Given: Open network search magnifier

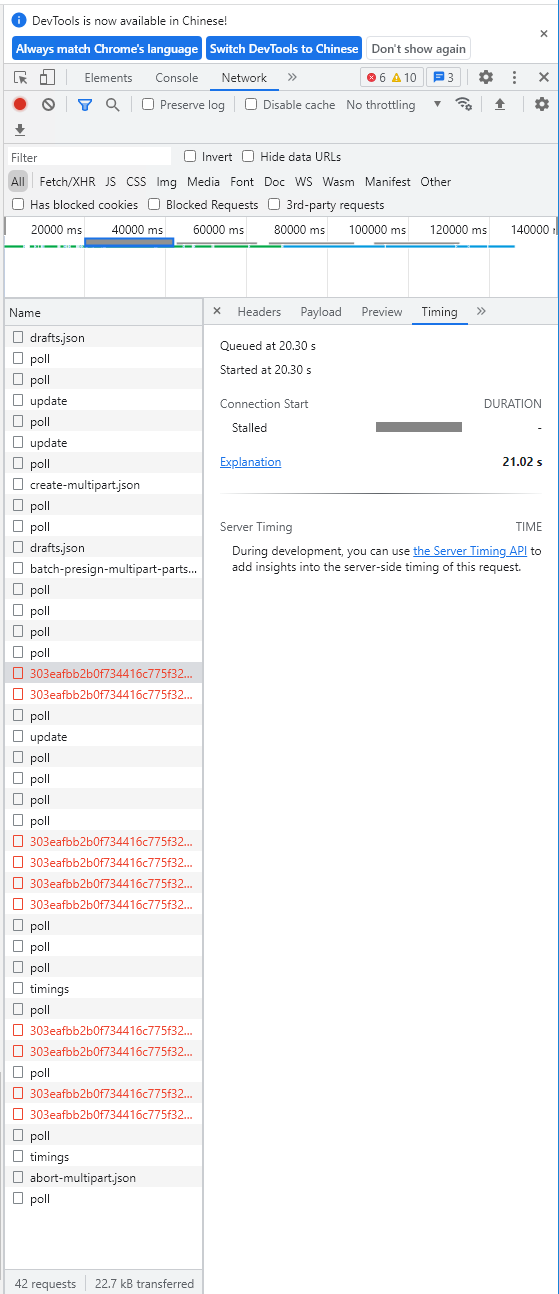Looking at the screenshot, I should (113, 104).
